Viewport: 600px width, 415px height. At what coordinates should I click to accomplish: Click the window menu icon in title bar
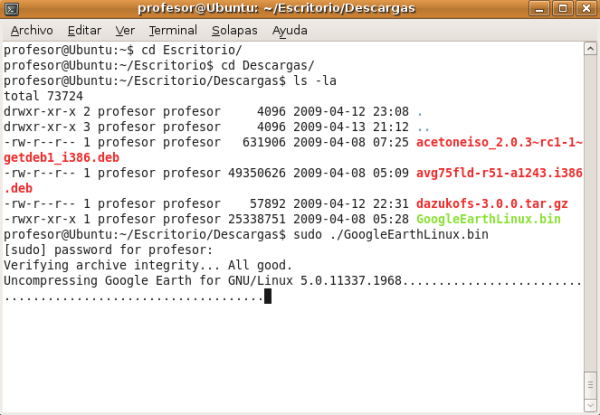[x=12, y=9]
